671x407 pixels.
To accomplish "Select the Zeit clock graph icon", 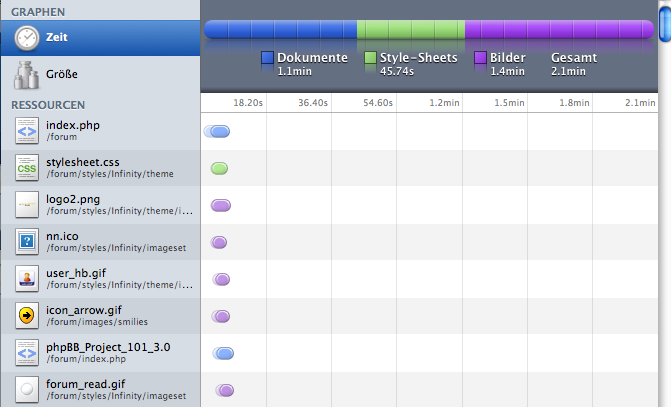I will pos(27,38).
